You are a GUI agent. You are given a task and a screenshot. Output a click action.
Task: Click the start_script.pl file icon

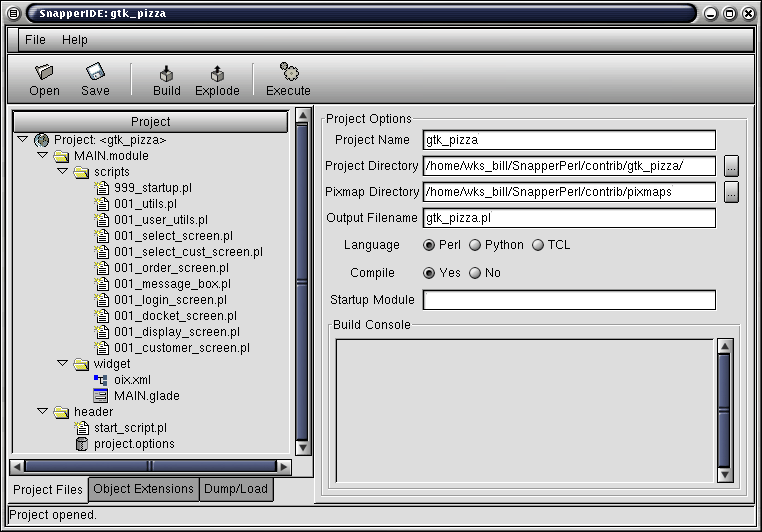pyautogui.click(x=82, y=428)
